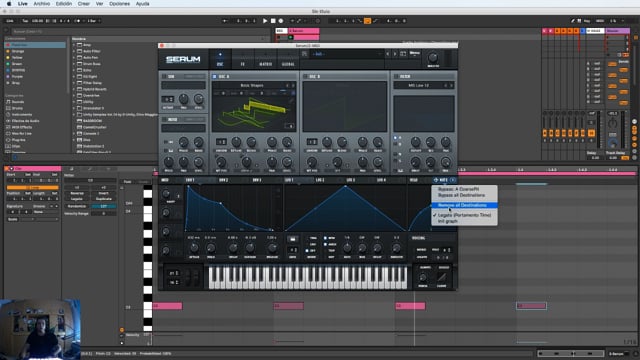This screenshot has height=360, width=640.
Task: Choose Init graph from context menu
Action: (x=448, y=221)
